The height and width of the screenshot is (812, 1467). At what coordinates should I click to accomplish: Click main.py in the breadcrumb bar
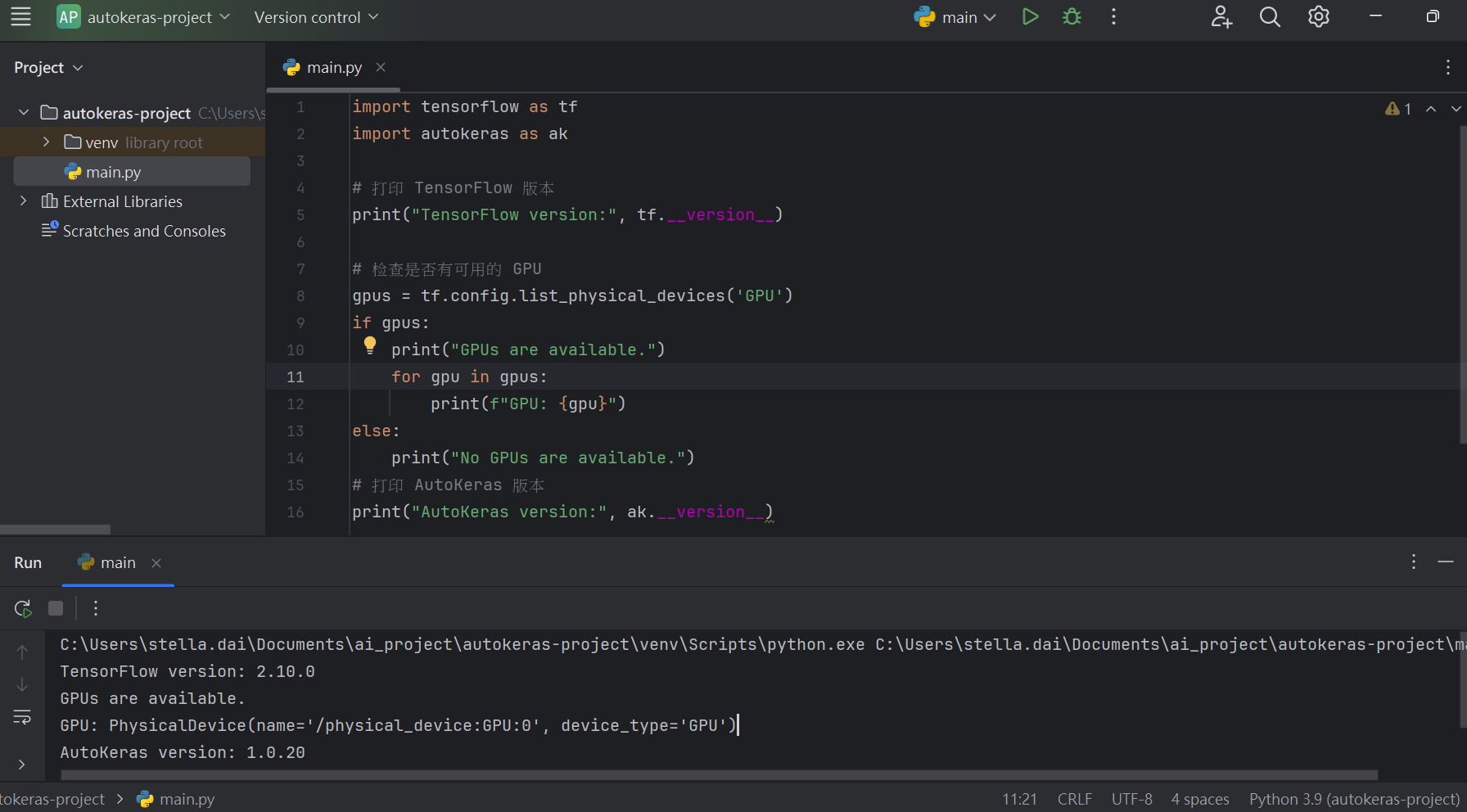coord(176,799)
